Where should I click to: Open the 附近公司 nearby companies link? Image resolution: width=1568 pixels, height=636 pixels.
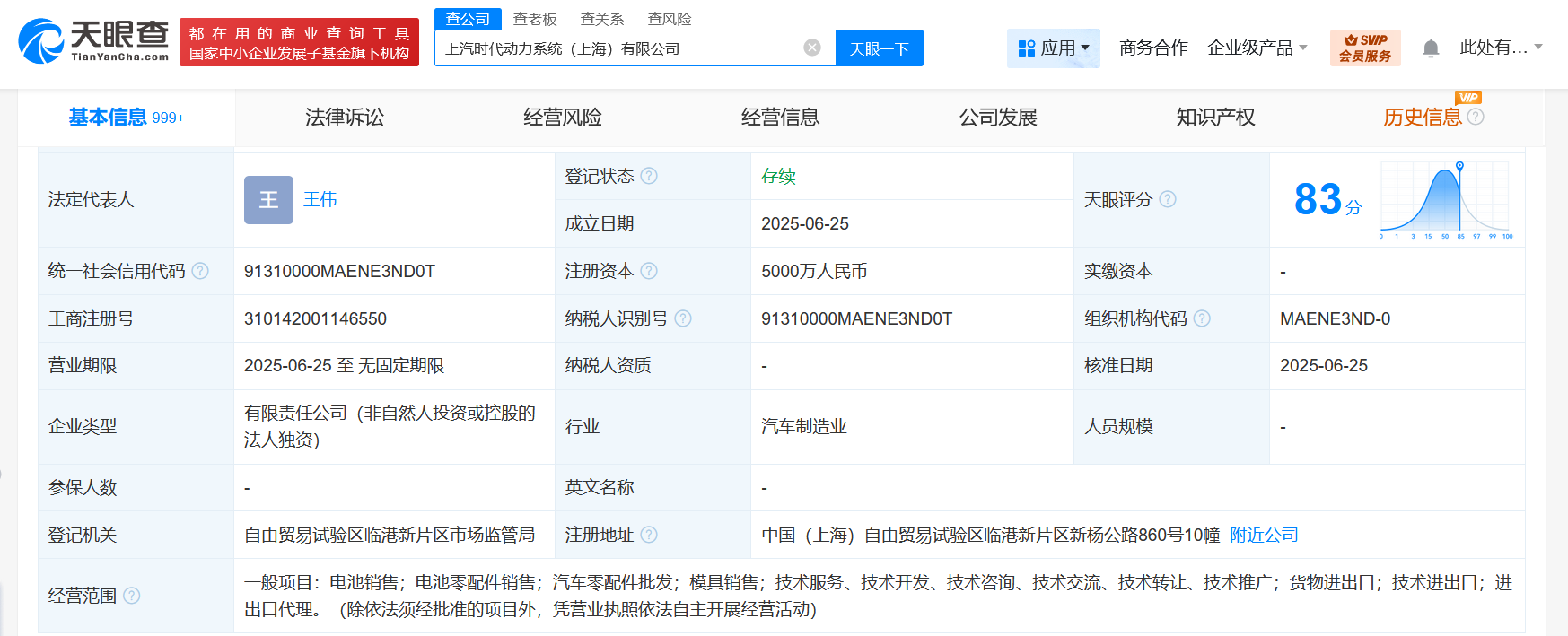click(x=1264, y=535)
